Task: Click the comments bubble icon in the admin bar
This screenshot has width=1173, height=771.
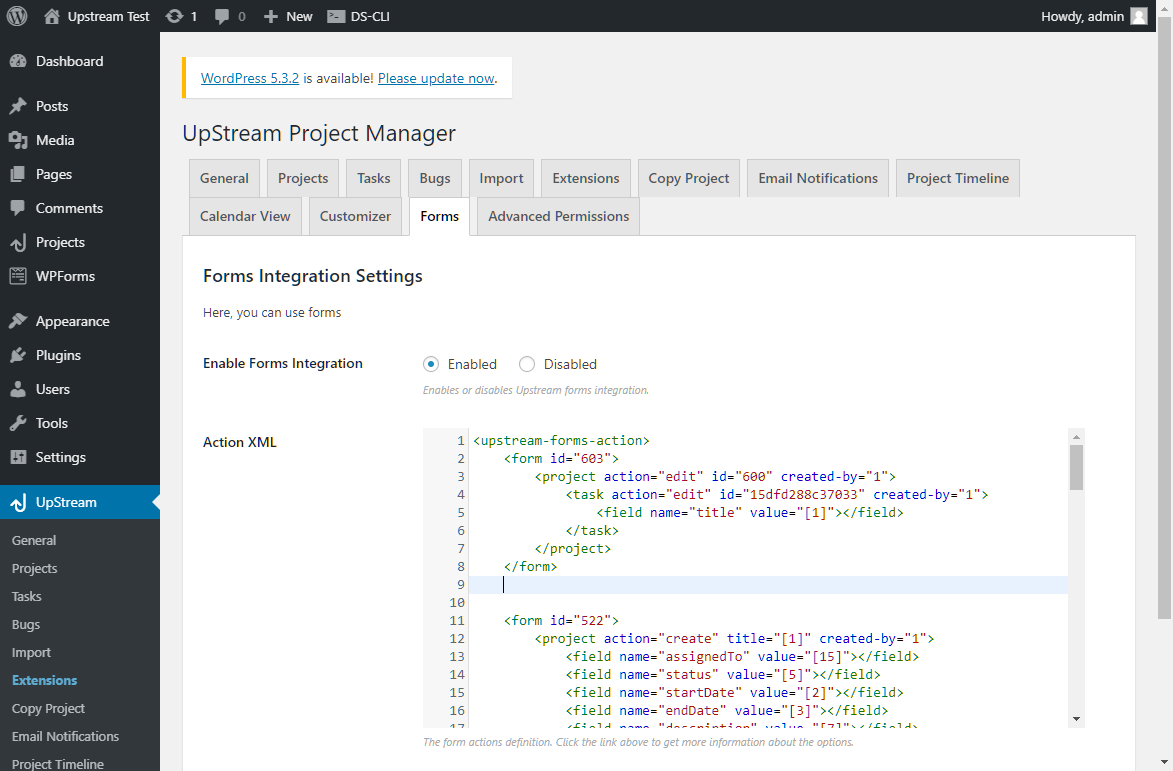Action: (x=228, y=15)
